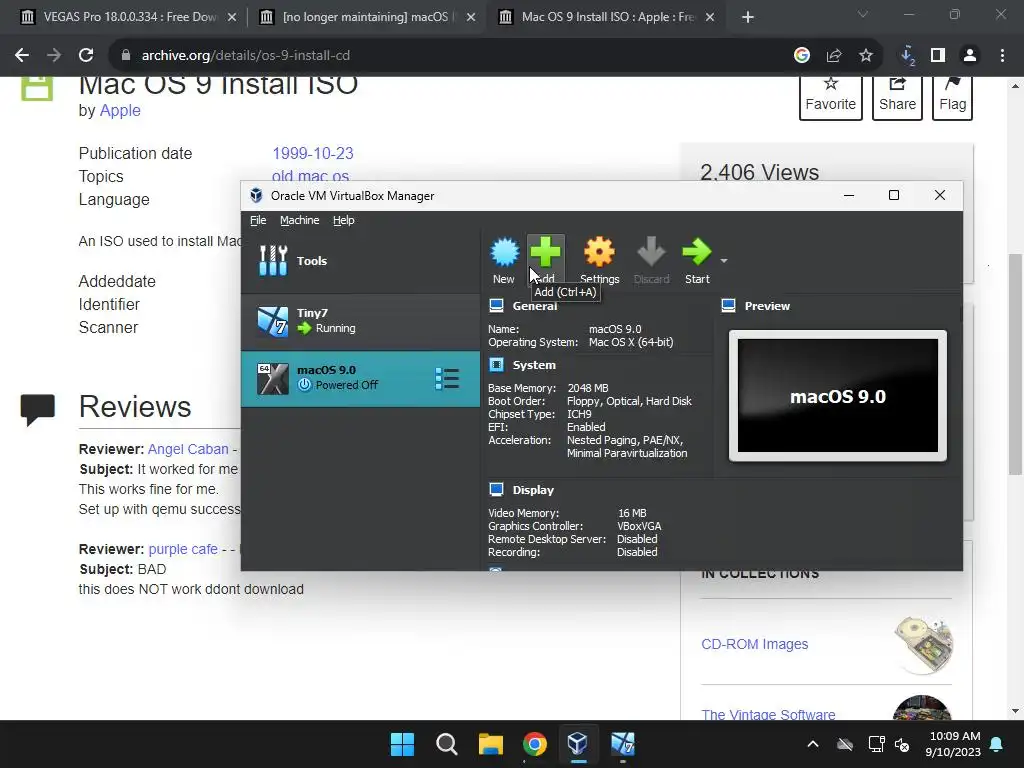Screen dimensions: 1024x768
Task: Open the Machine menu in VirtualBox
Action: 300,220
